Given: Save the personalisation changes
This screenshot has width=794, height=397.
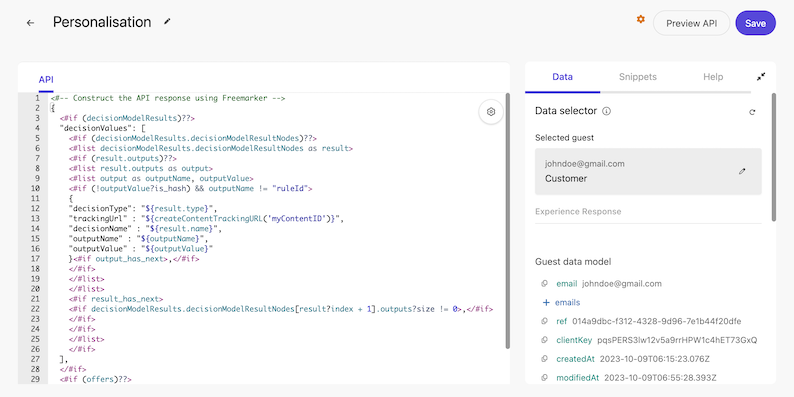Looking at the screenshot, I should (755, 23).
